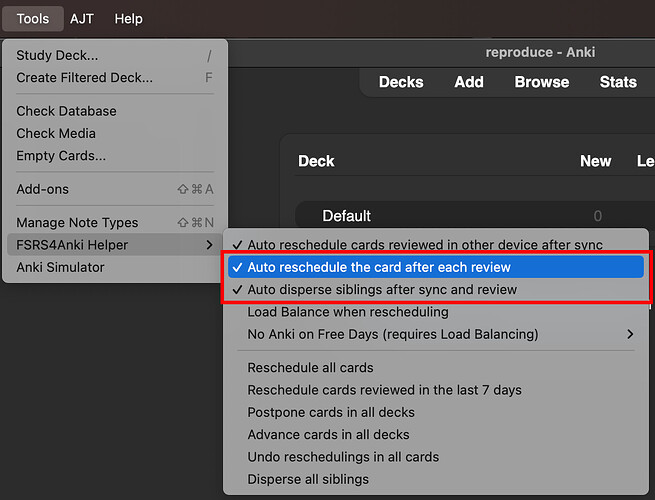Open the Help menu
Image resolution: width=655 pixels, height=500 pixels.
click(129, 19)
